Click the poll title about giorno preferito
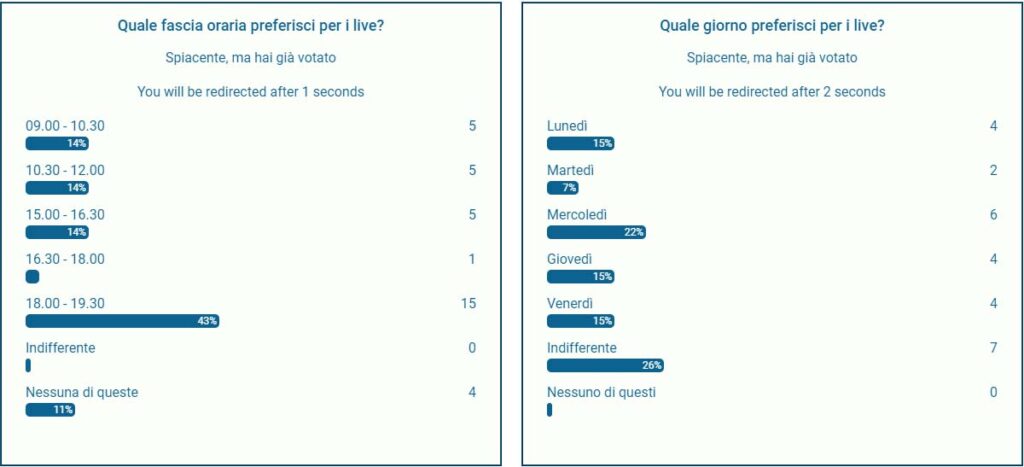1024x467 pixels. coord(772,26)
